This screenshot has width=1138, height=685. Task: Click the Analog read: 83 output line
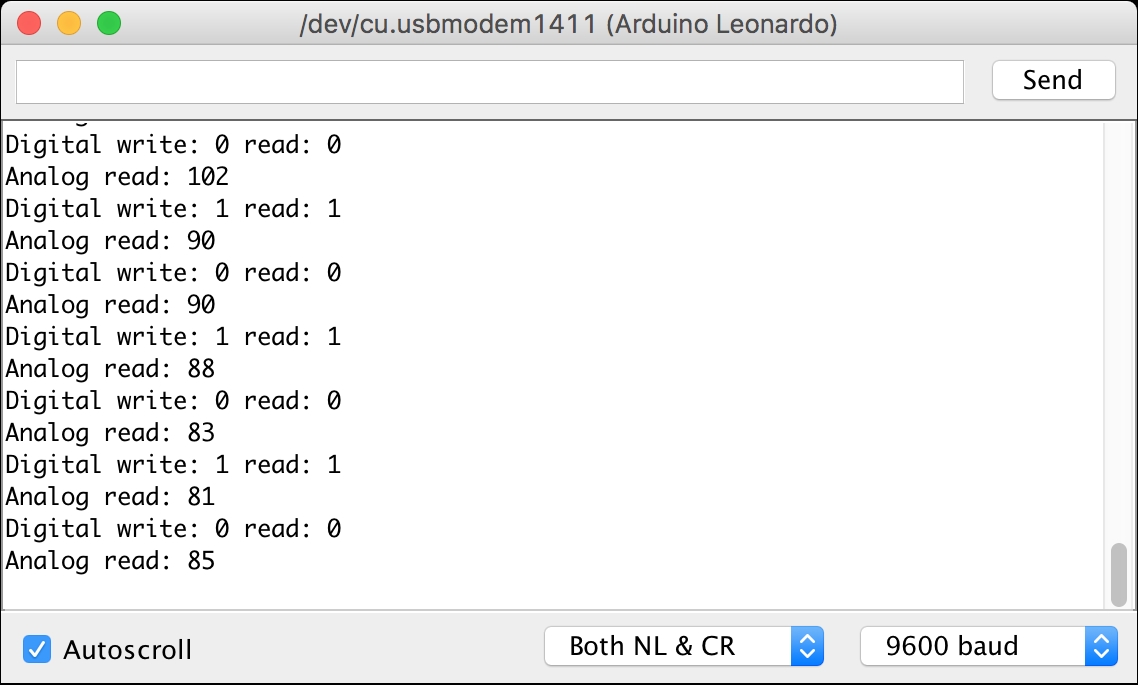coord(110,433)
